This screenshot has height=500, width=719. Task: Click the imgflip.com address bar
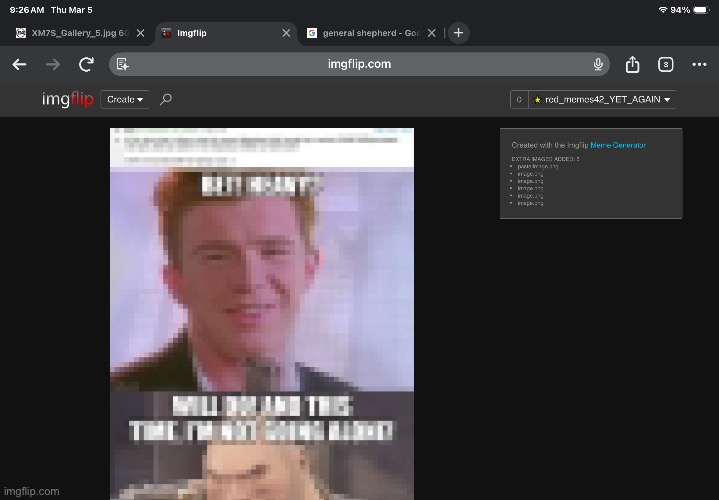tap(359, 64)
